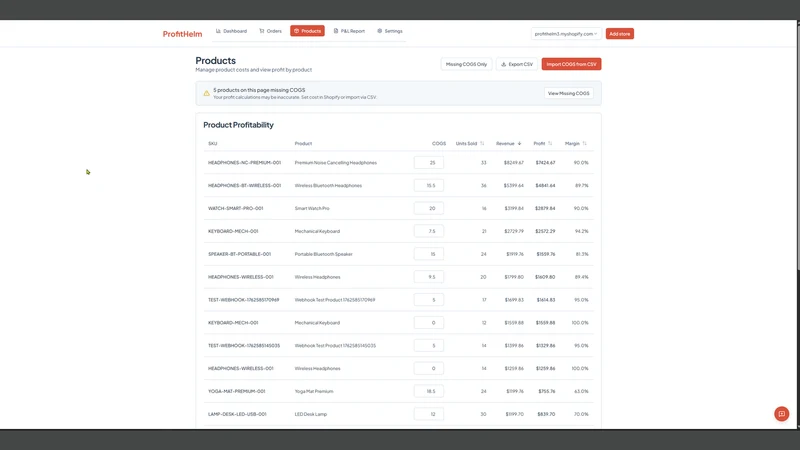Click Import COGS from CSV button
The width and height of the screenshot is (800, 450).
pos(571,64)
